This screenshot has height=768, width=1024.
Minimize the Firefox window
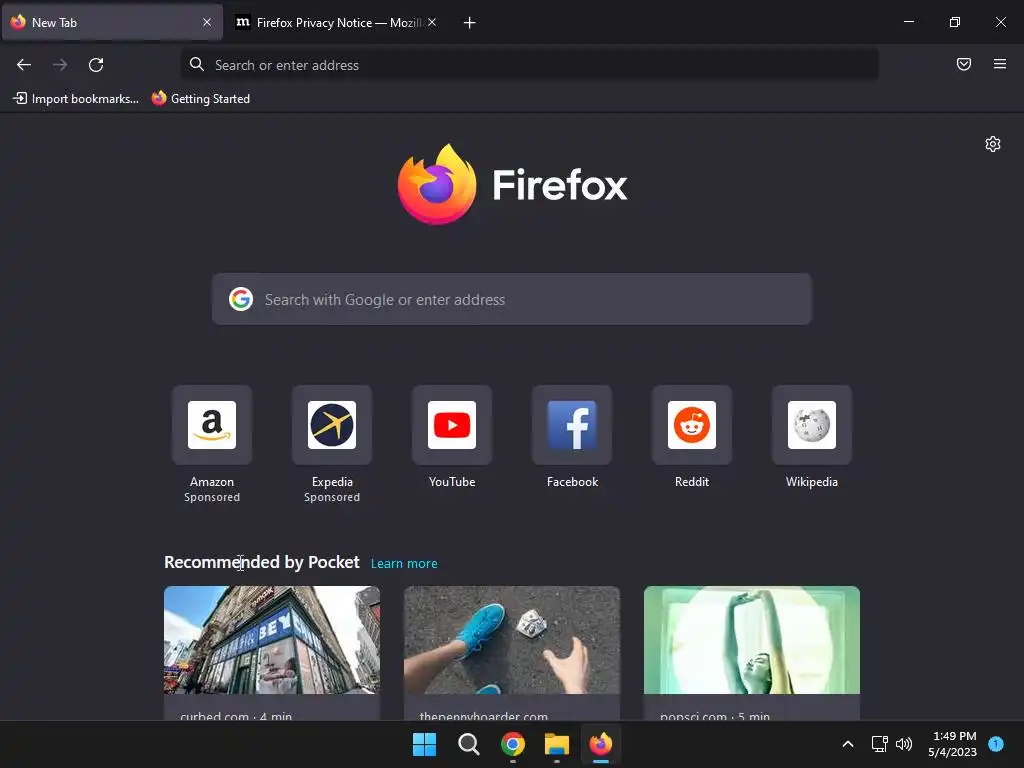coord(909,22)
